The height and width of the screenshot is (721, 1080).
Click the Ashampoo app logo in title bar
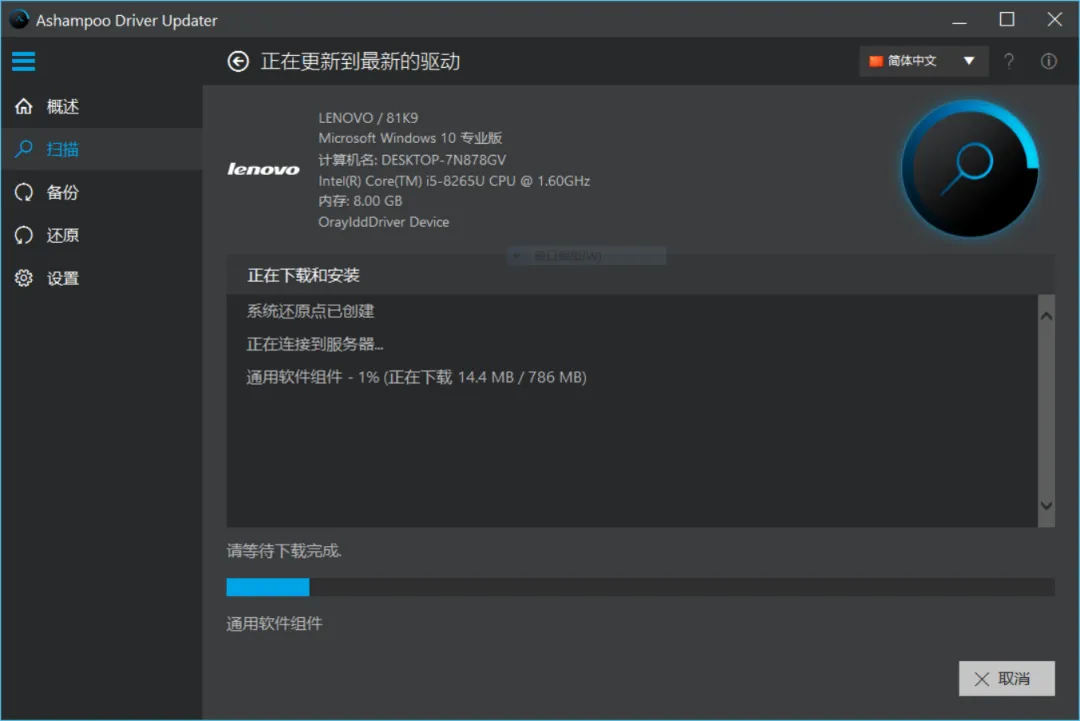[19, 20]
